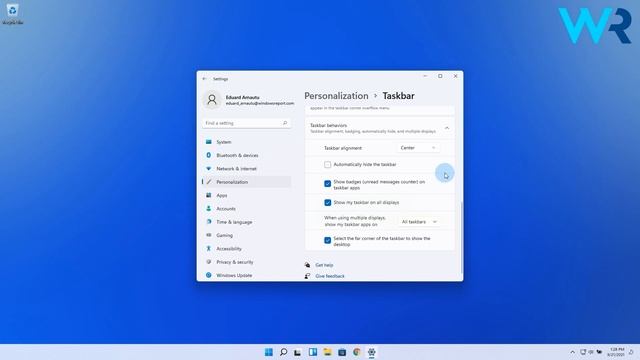Click the search magnifier in Find a setting
Screen dimensions: 640x360
[285, 123]
